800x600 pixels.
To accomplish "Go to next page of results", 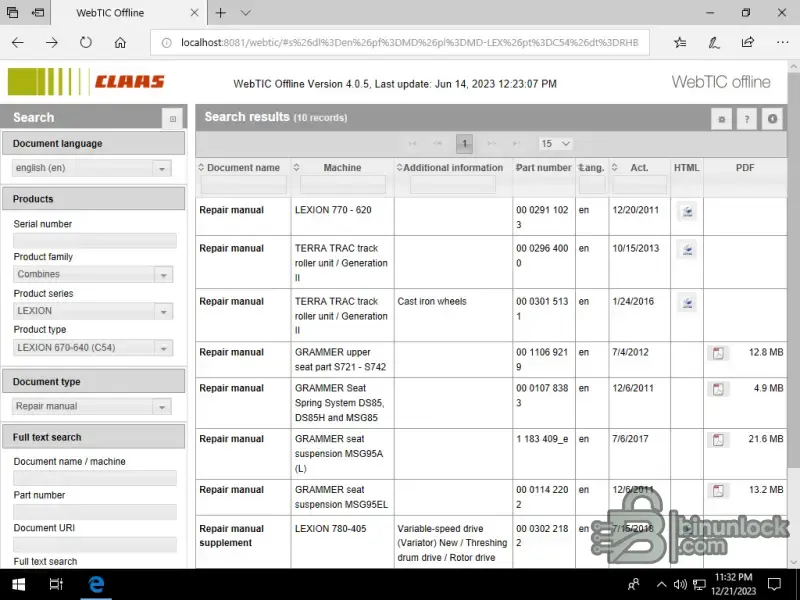I will coord(491,143).
